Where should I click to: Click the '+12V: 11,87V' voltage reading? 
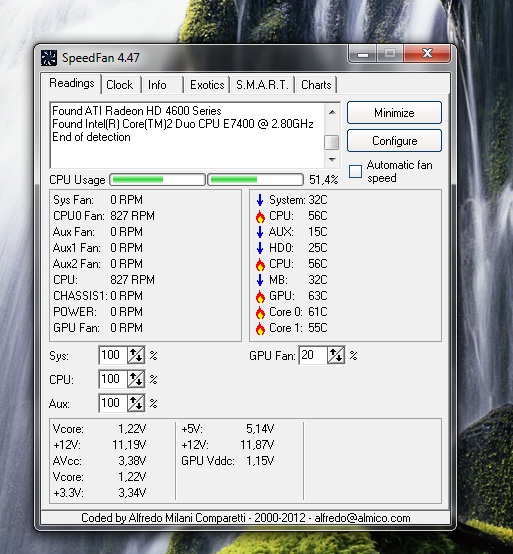pyautogui.click(x=228, y=445)
